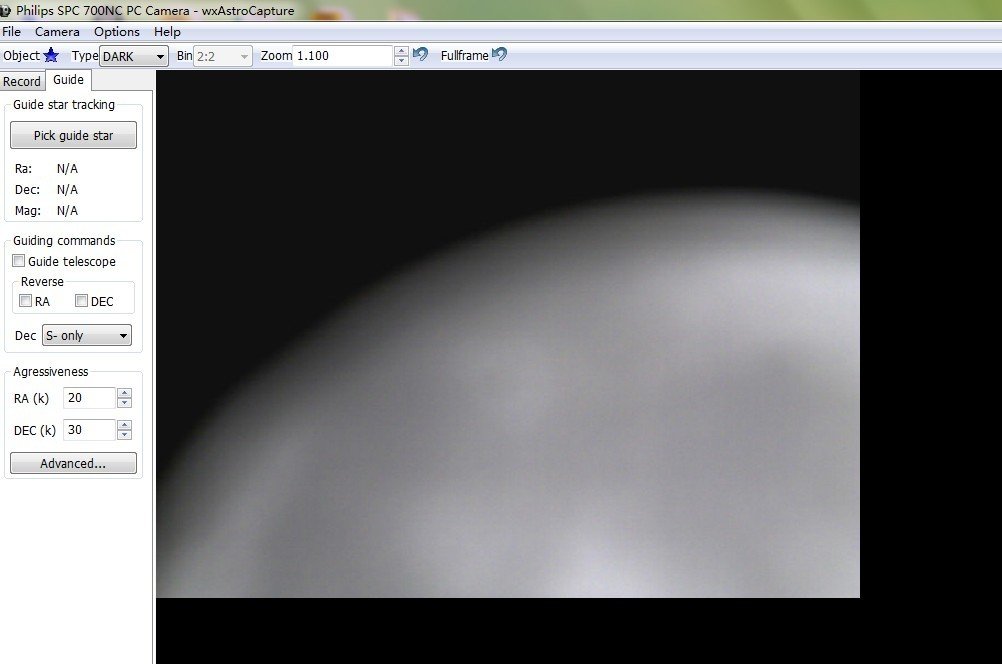The height and width of the screenshot is (664, 1002).
Task: Open the Bin dropdown showing 2:2
Action: pyautogui.click(x=222, y=56)
